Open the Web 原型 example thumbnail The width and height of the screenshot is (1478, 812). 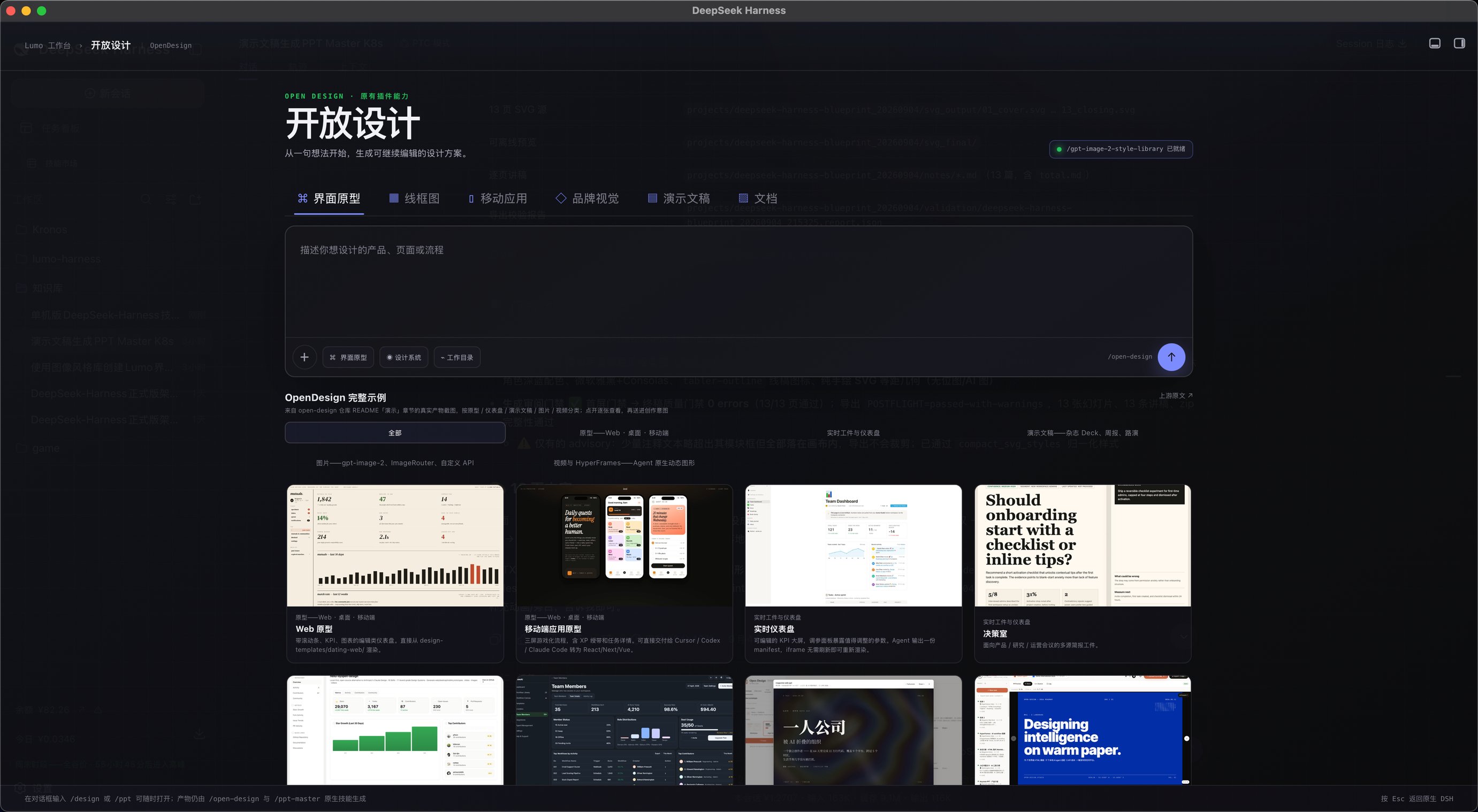coord(395,546)
